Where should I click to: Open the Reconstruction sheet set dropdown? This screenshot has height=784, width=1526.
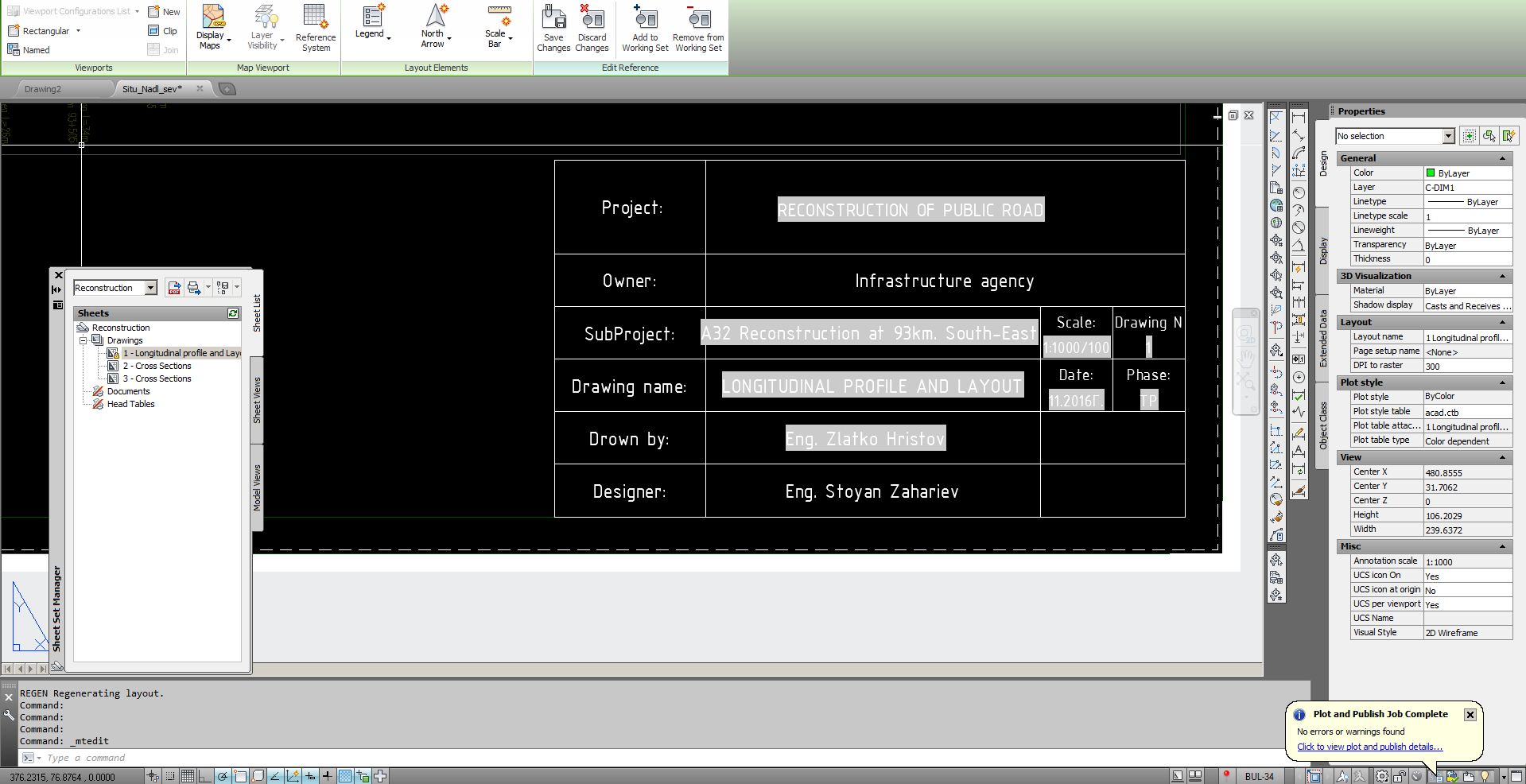(151, 288)
